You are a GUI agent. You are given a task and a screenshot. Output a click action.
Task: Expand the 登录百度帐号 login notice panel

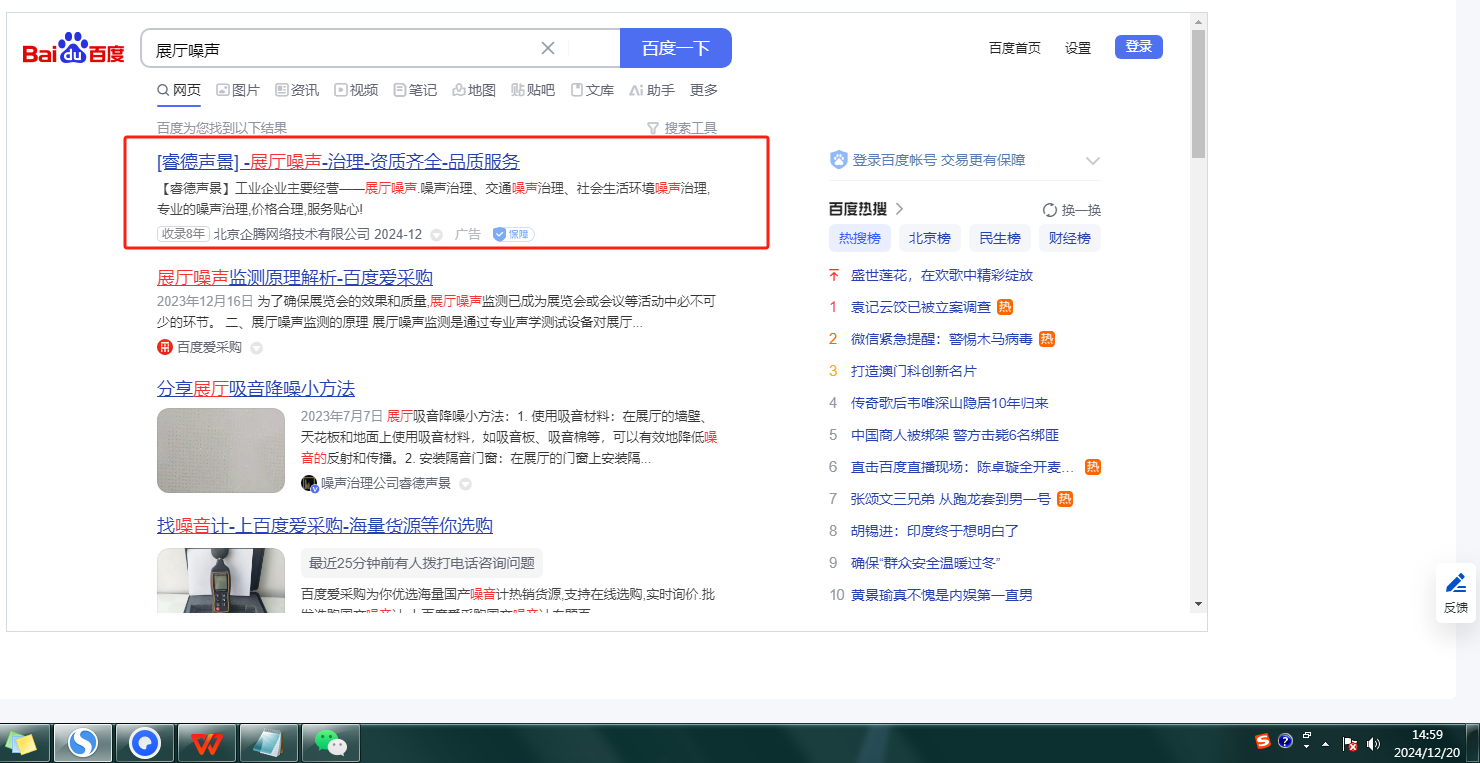pos(1093,161)
